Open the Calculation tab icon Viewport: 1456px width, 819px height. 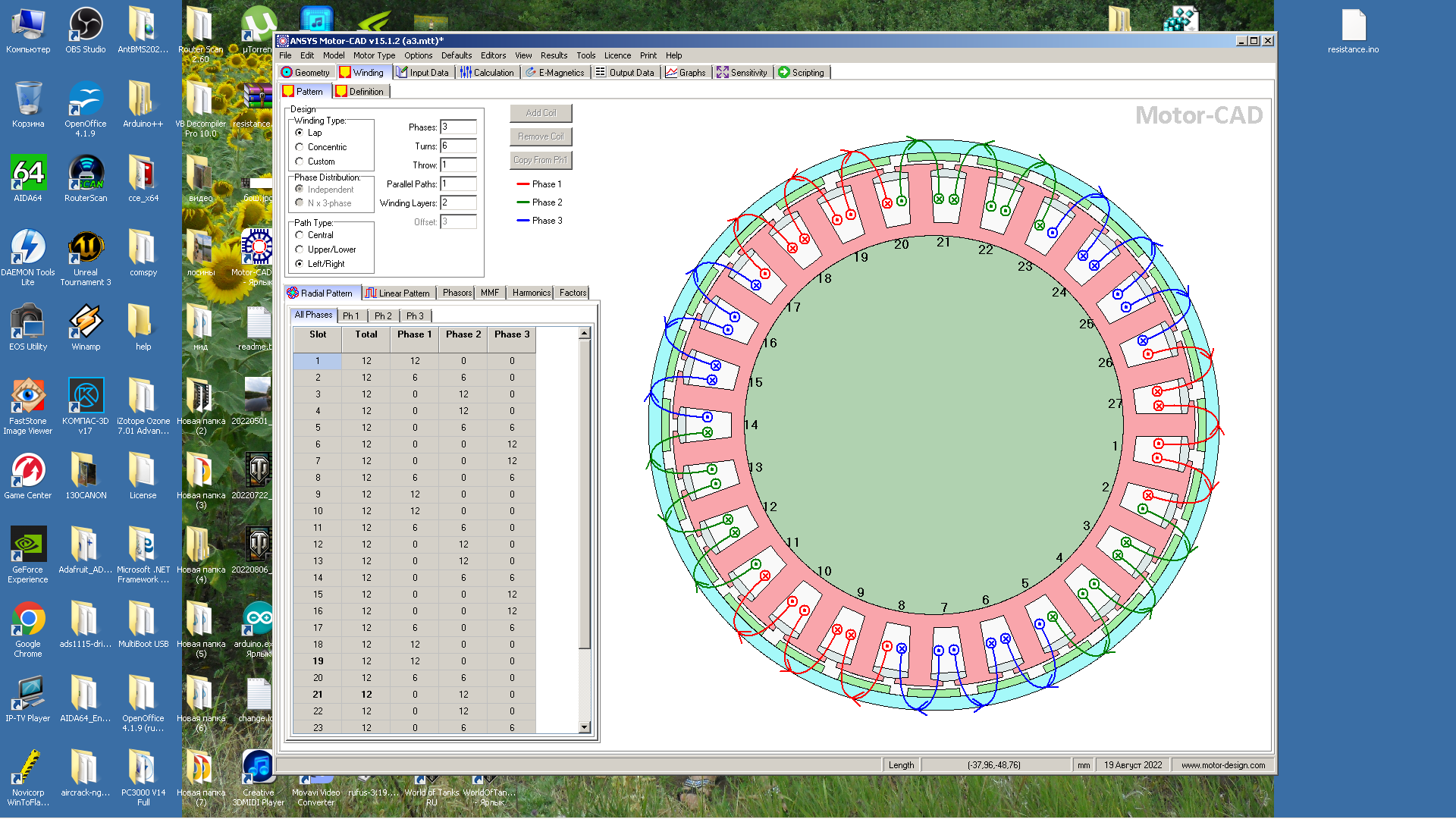[x=466, y=73]
